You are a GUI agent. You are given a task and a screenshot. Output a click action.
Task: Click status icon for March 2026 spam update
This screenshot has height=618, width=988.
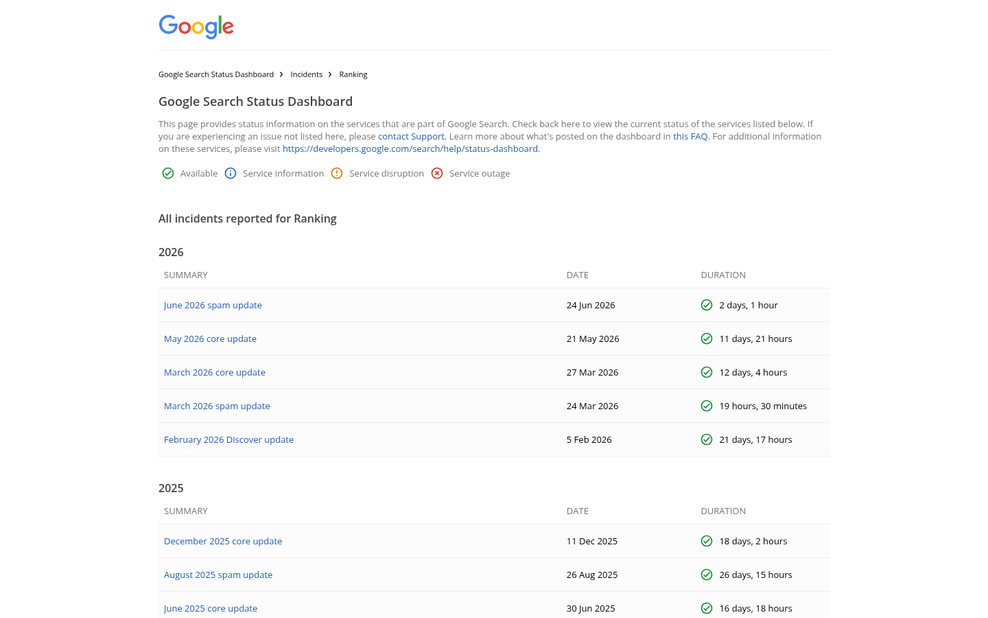pyautogui.click(x=706, y=406)
